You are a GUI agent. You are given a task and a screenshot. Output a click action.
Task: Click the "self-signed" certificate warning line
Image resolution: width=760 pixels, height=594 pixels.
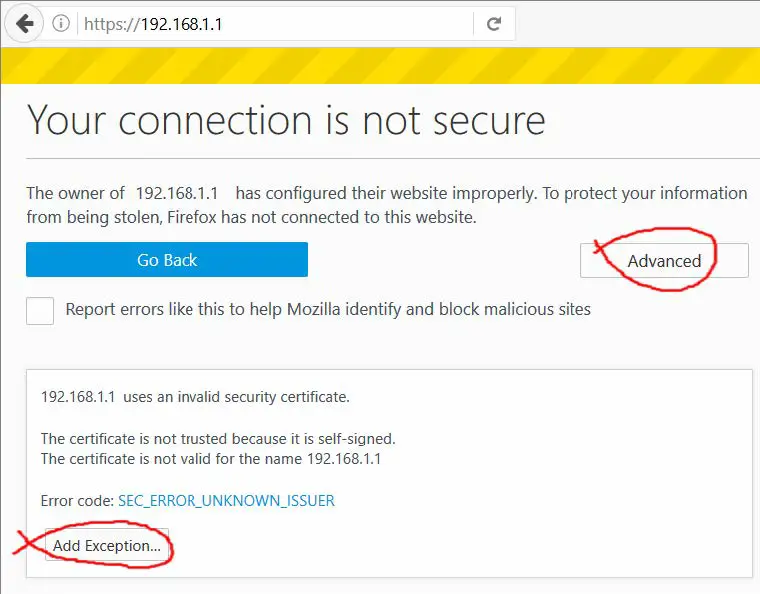point(218,439)
